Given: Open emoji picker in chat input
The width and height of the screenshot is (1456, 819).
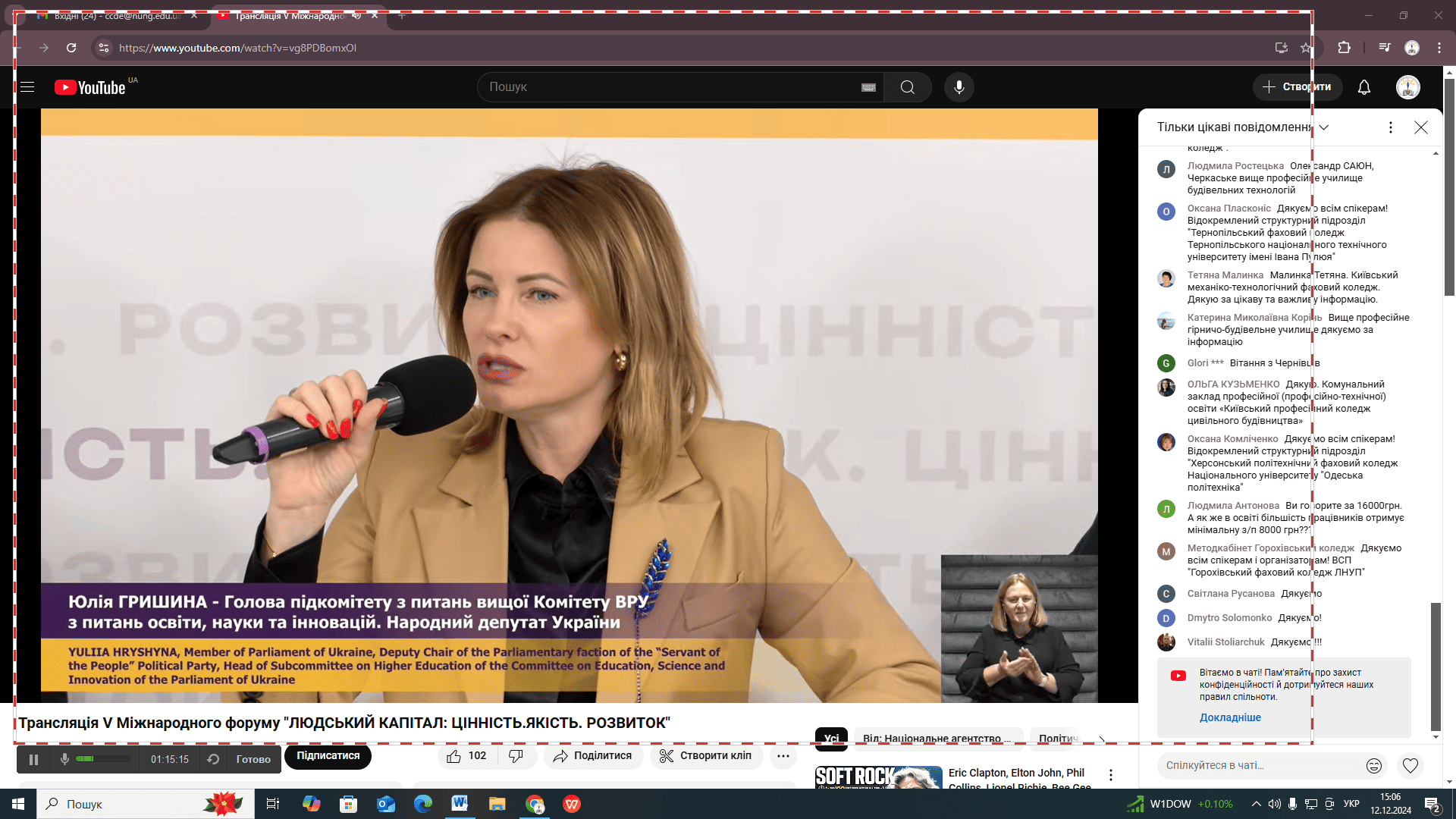Looking at the screenshot, I should [x=1373, y=766].
